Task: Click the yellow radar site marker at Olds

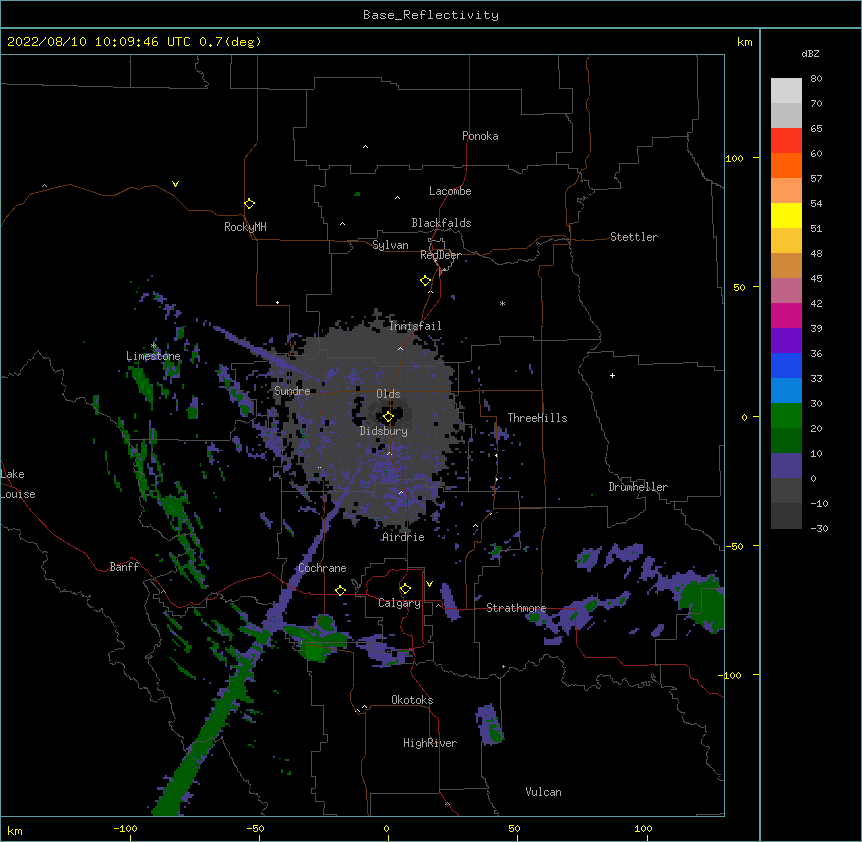Action: pos(388,416)
